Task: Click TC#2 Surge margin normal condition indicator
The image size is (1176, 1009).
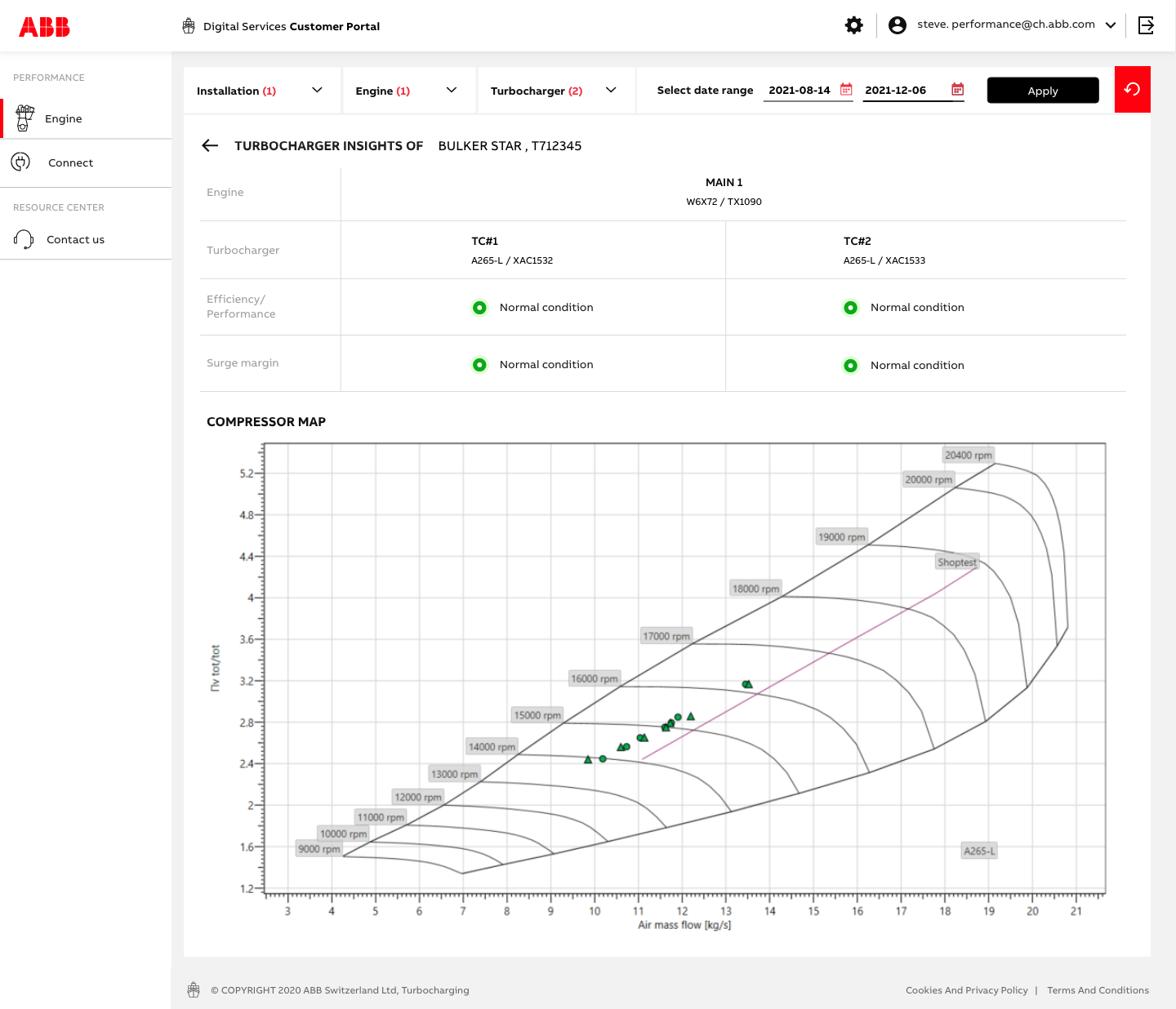Action: click(850, 366)
